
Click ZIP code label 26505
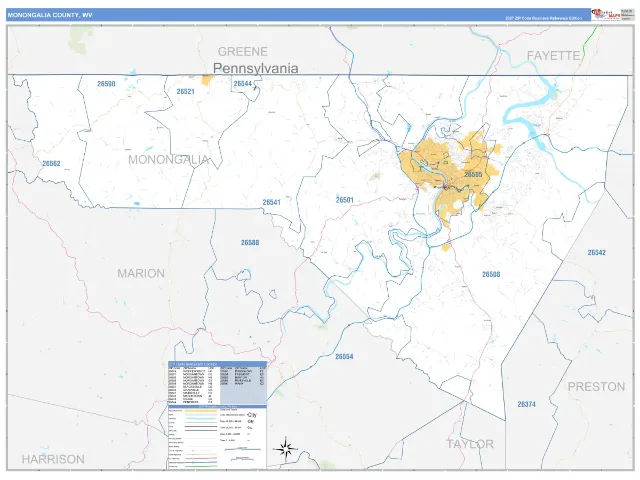point(473,175)
